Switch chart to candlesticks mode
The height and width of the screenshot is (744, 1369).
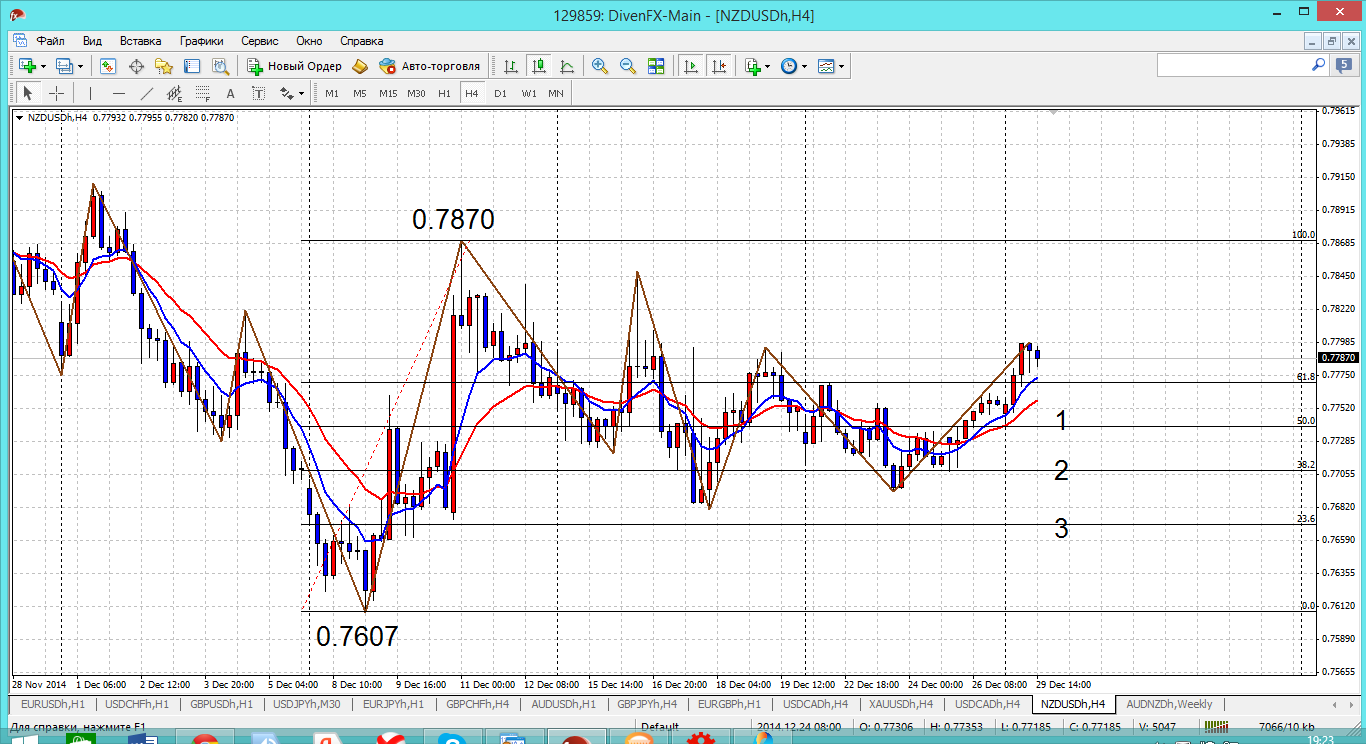539,66
